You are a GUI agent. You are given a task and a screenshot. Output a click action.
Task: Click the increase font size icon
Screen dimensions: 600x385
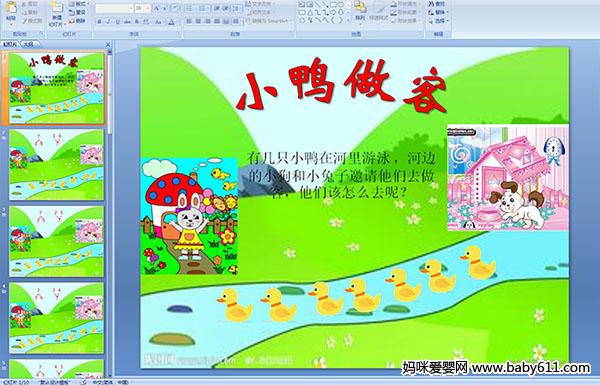click(x=157, y=8)
